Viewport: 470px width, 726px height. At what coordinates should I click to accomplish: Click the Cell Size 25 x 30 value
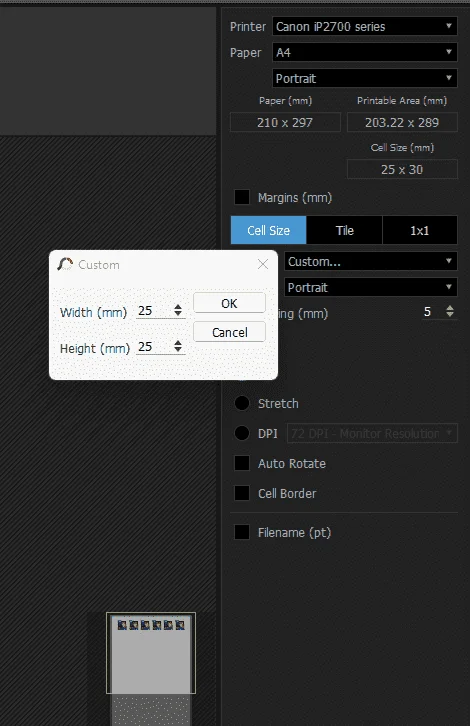pos(402,169)
